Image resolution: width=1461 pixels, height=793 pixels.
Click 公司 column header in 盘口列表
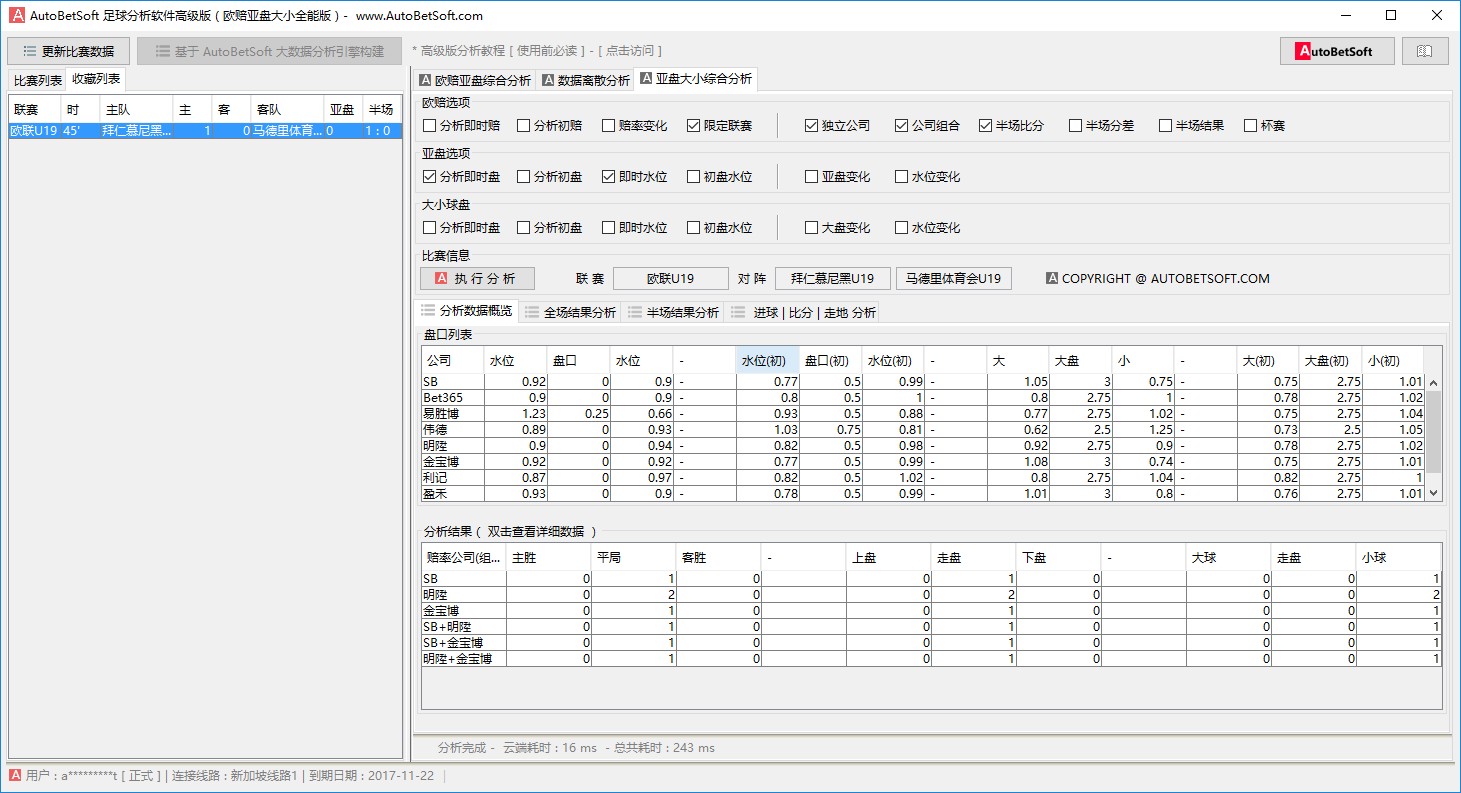453,360
